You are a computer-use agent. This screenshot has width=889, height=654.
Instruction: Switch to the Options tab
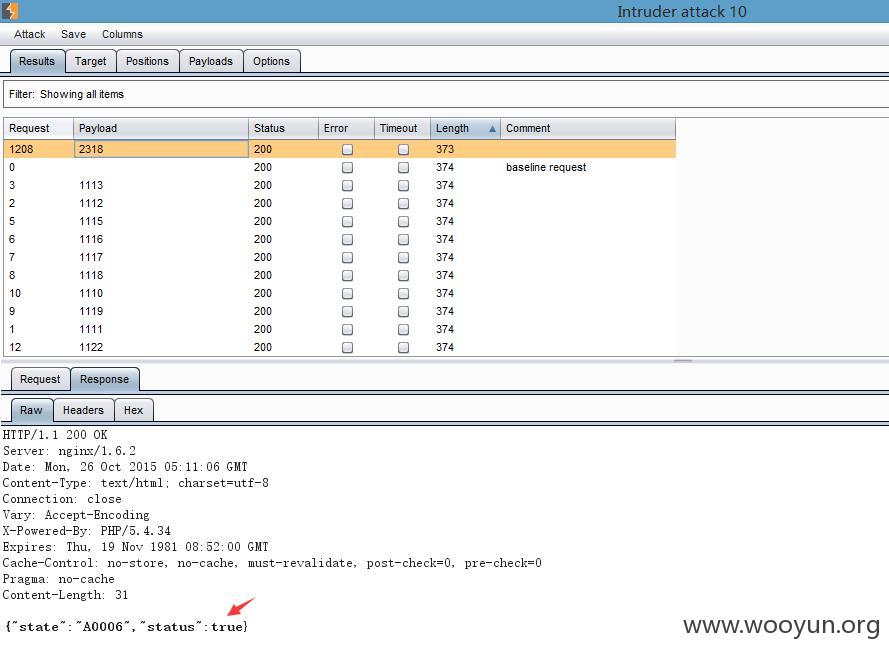(272, 61)
